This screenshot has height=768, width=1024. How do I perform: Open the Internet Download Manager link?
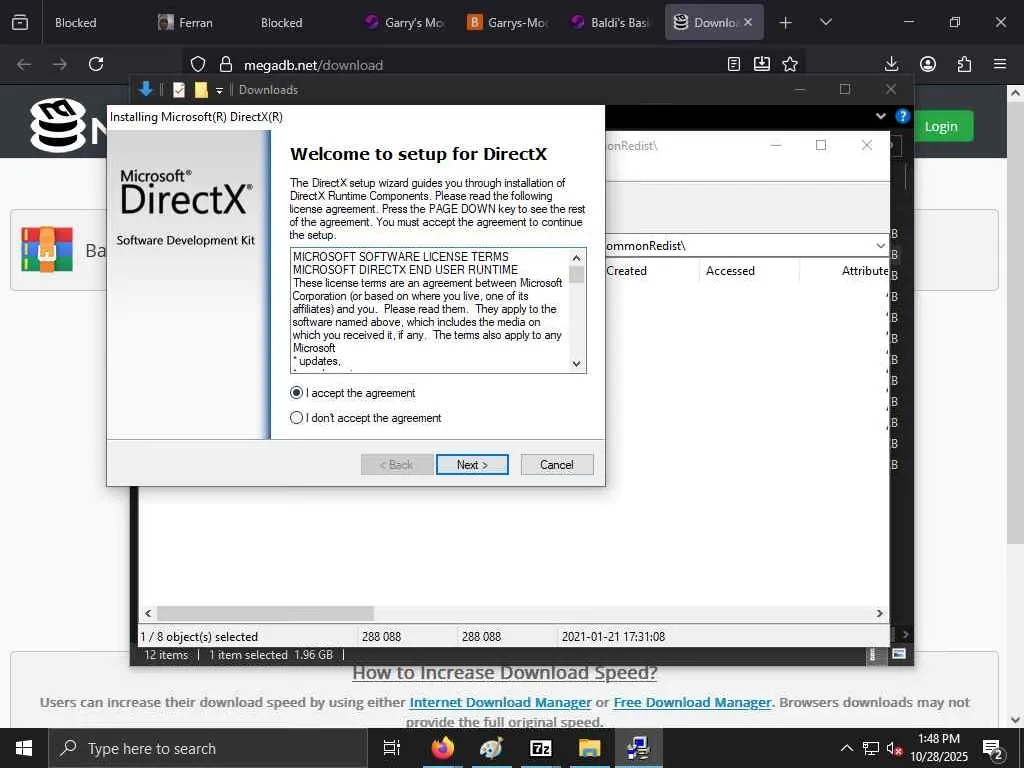(x=500, y=703)
